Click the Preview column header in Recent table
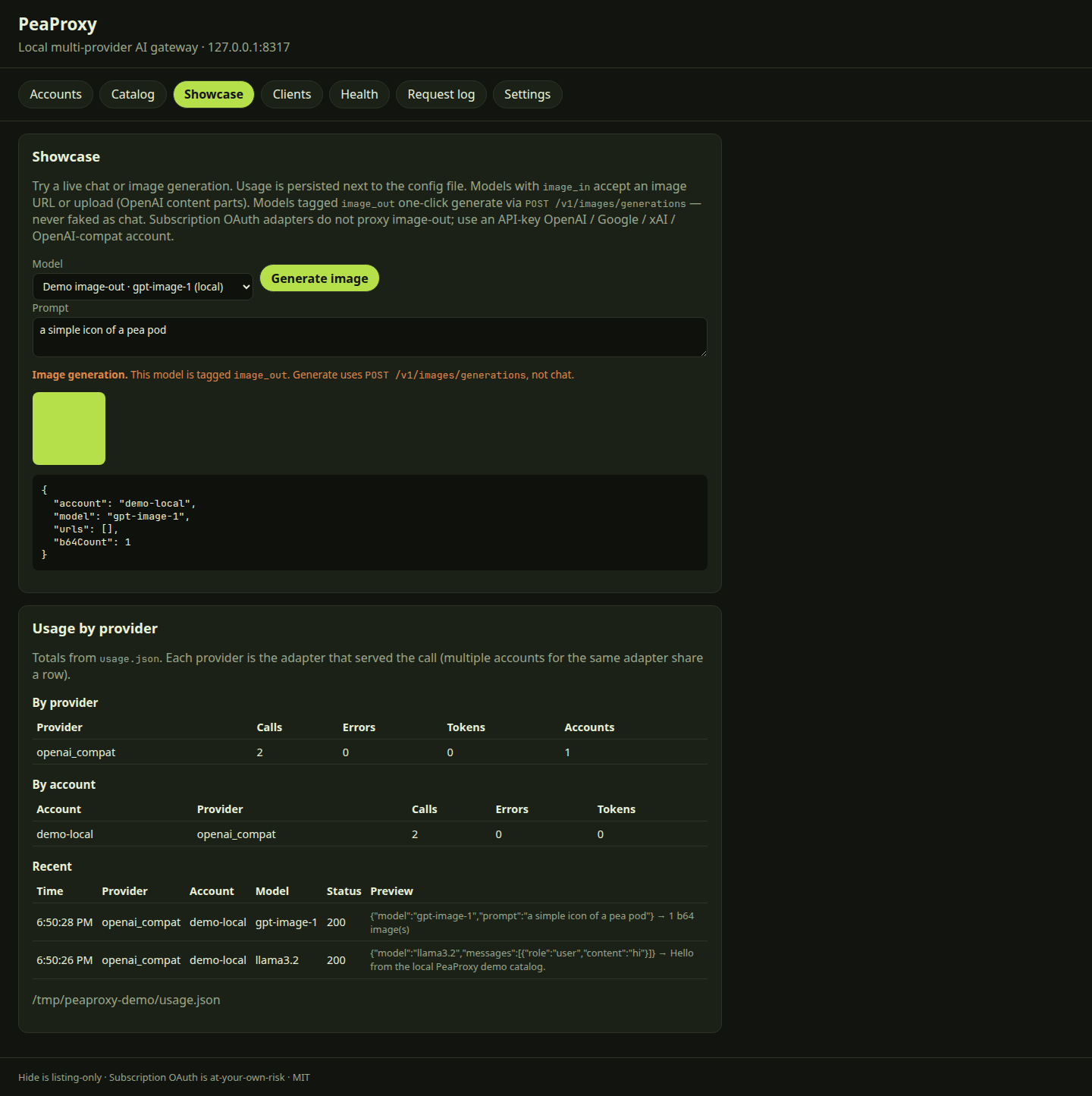 coord(391,891)
